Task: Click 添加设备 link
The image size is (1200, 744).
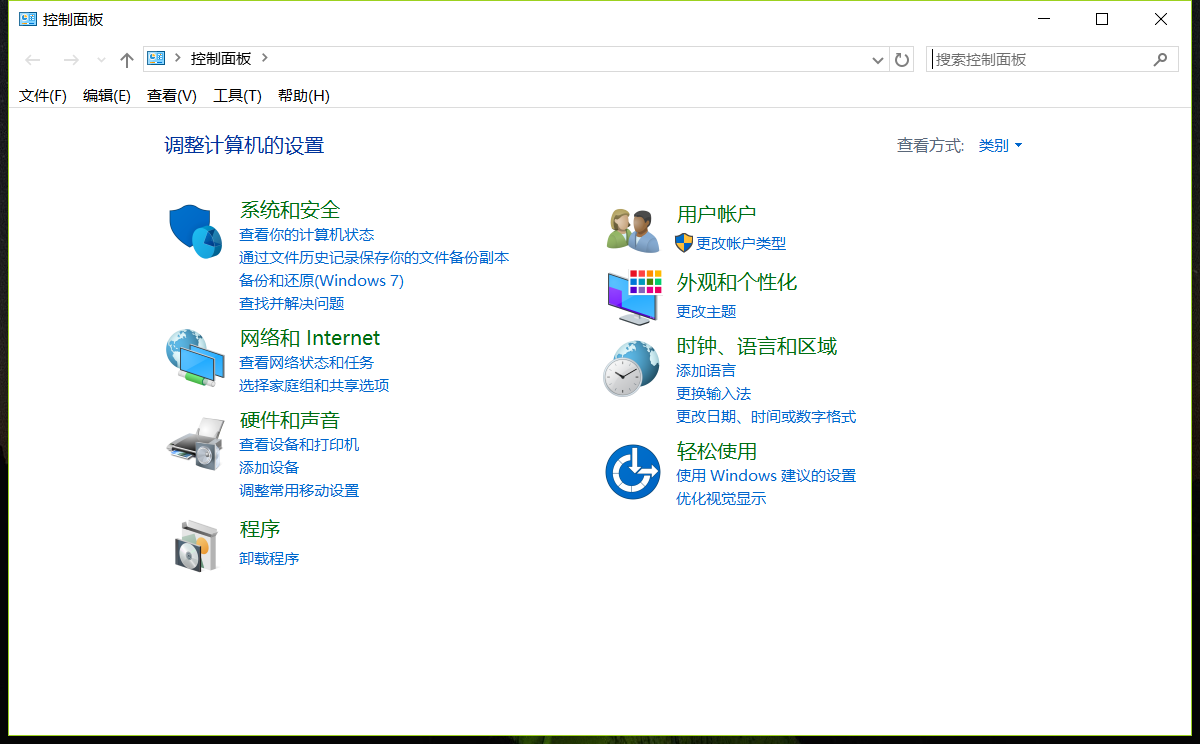Action: click(269, 468)
